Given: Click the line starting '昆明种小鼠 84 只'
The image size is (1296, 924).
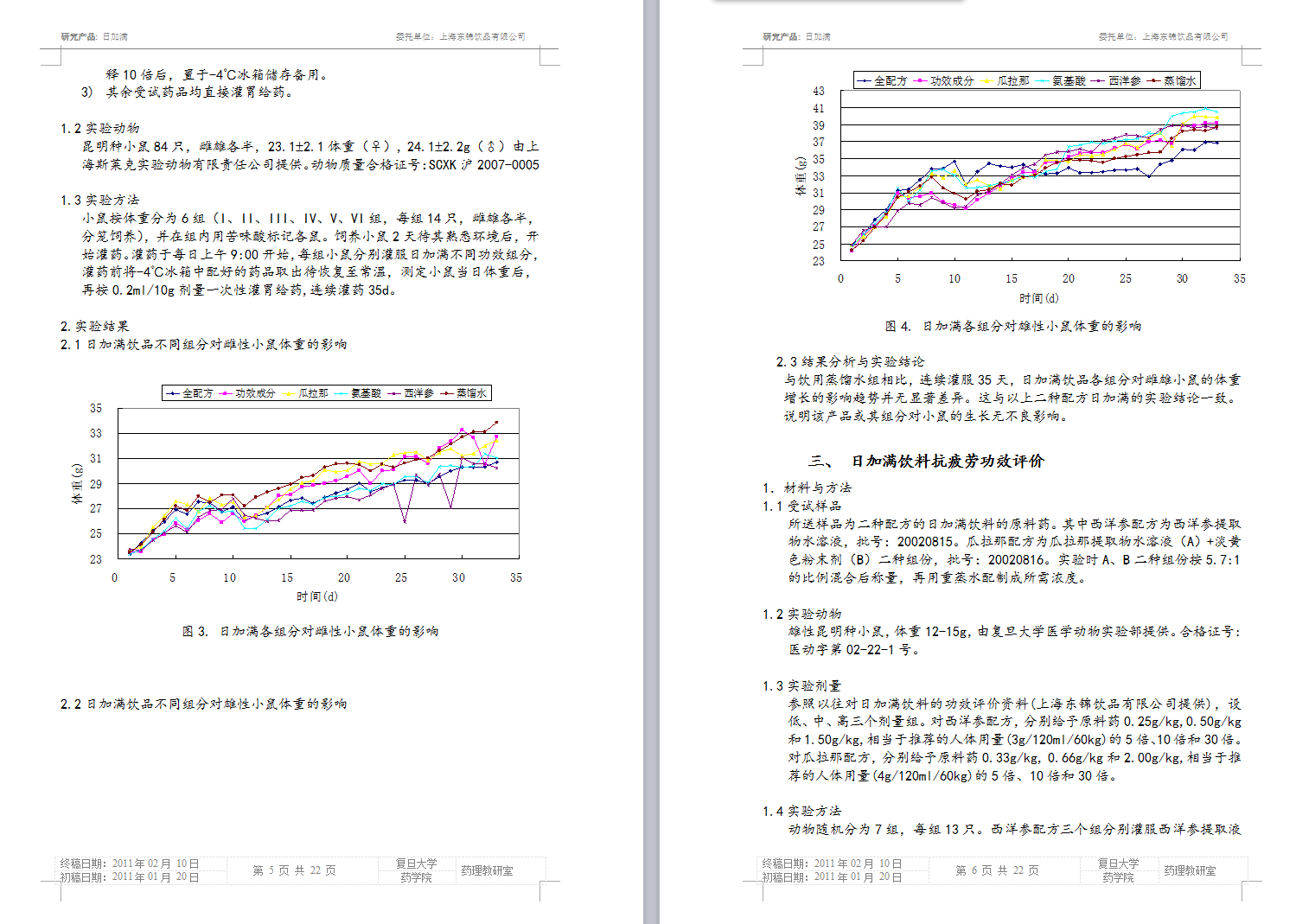Looking at the screenshot, I should pyautogui.click(x=310, y=146).
